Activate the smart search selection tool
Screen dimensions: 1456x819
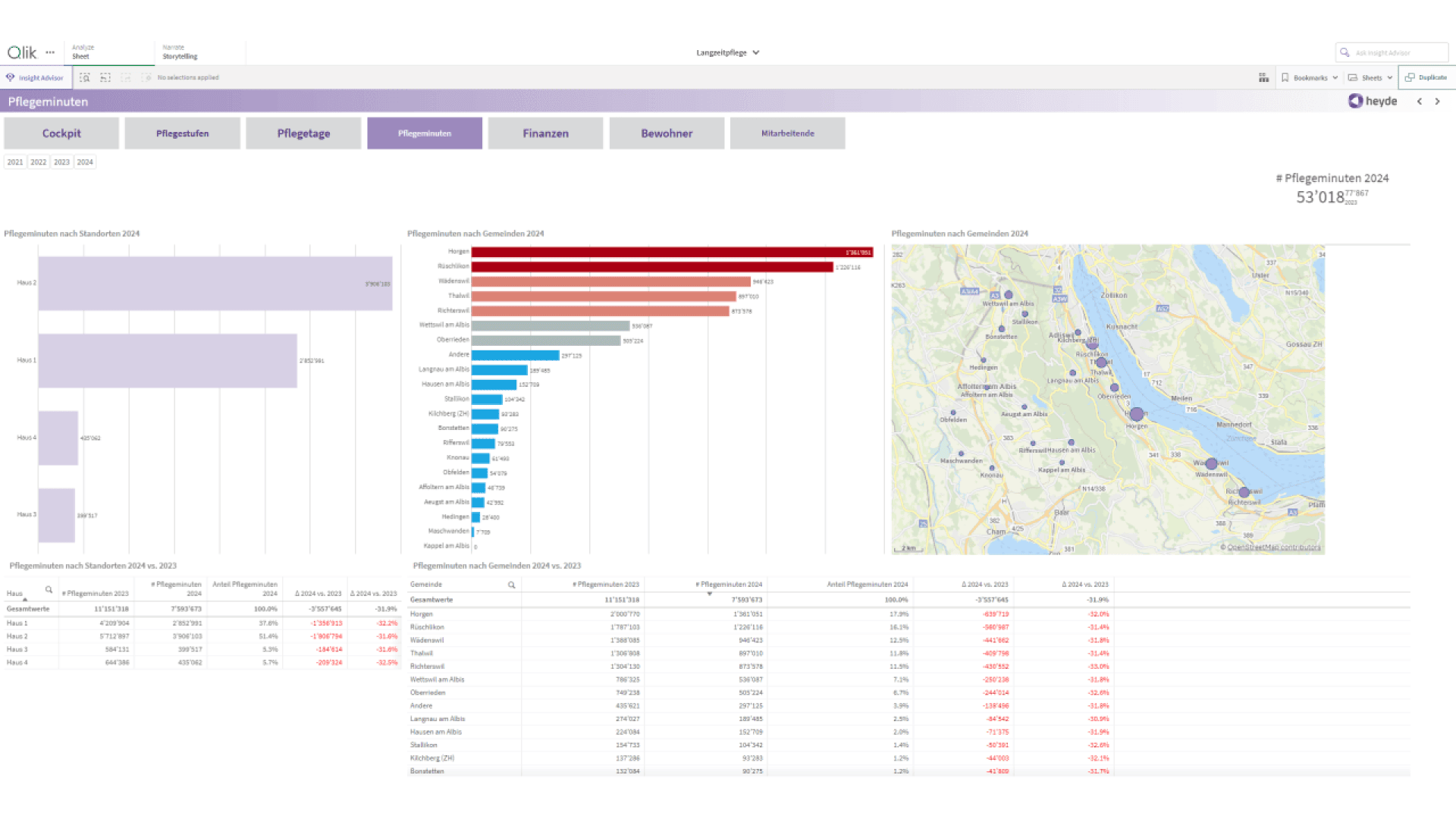[85, 77]
